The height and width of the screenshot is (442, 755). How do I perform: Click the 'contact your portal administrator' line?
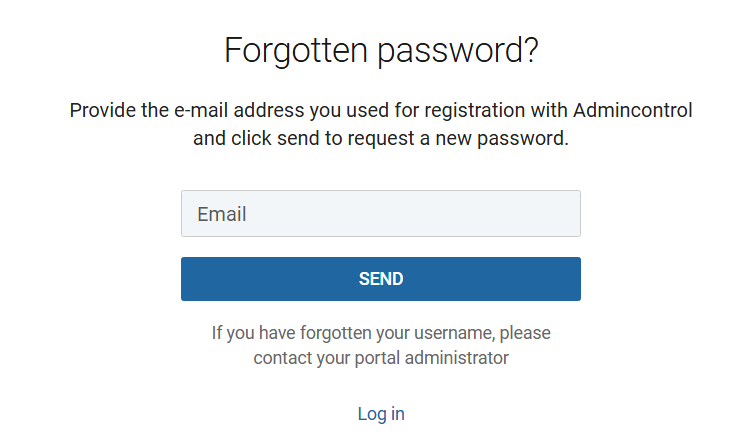click(x=381, y=358)
